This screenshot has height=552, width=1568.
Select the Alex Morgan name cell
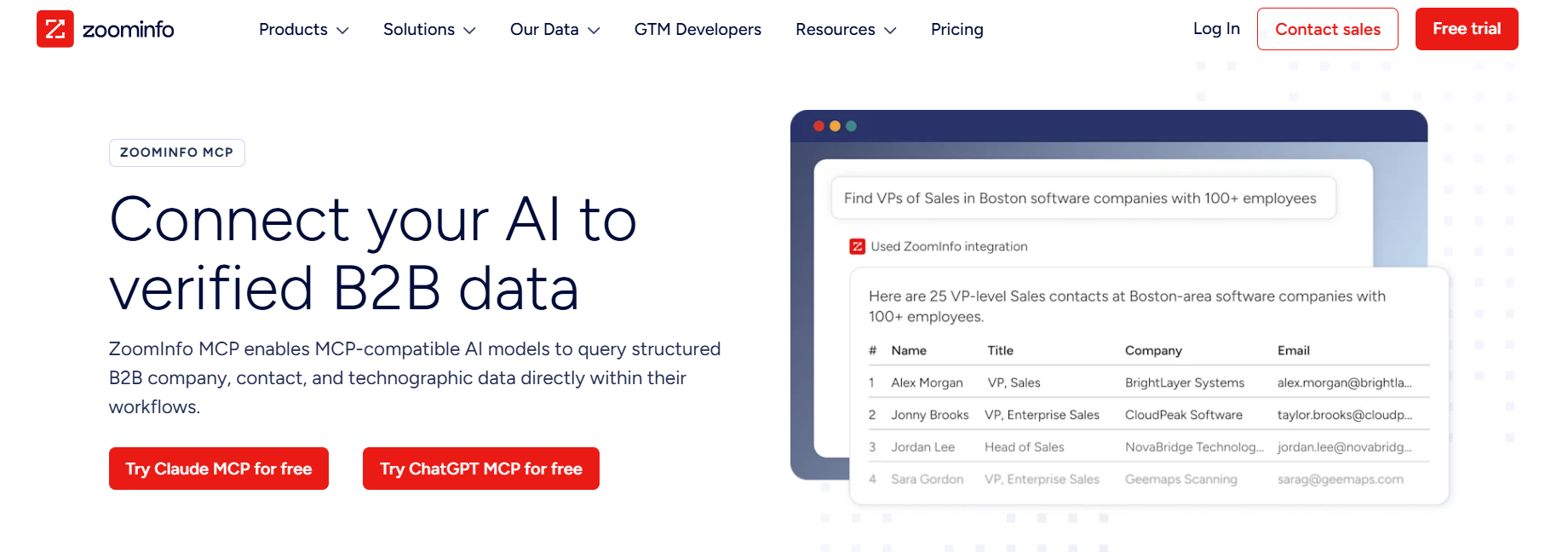(927, 382)
